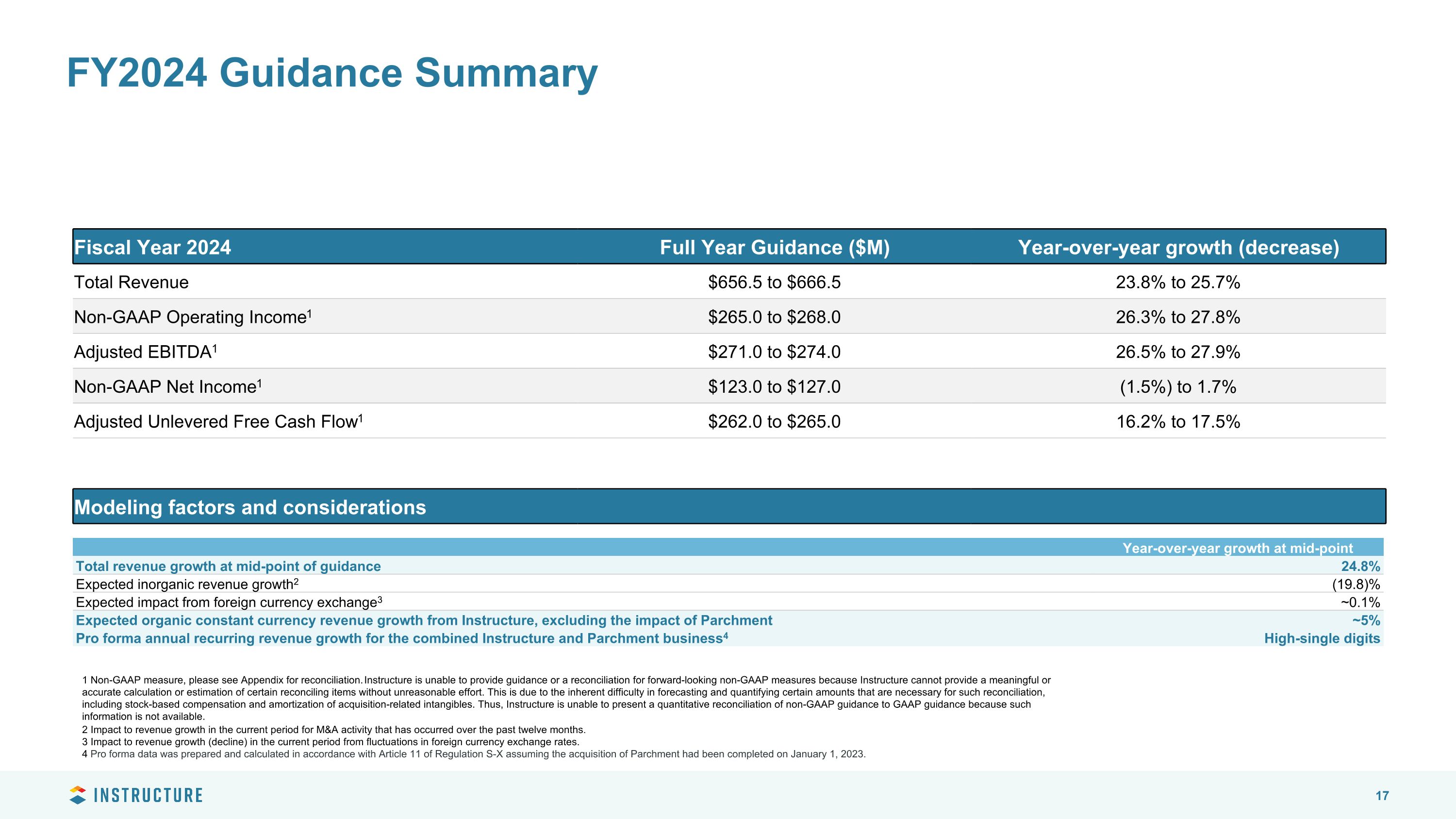The width and height of the screenshot is (1456, 819).
Task: Click the Full Year Guidance ($M) header
Action: pos(774,248)
